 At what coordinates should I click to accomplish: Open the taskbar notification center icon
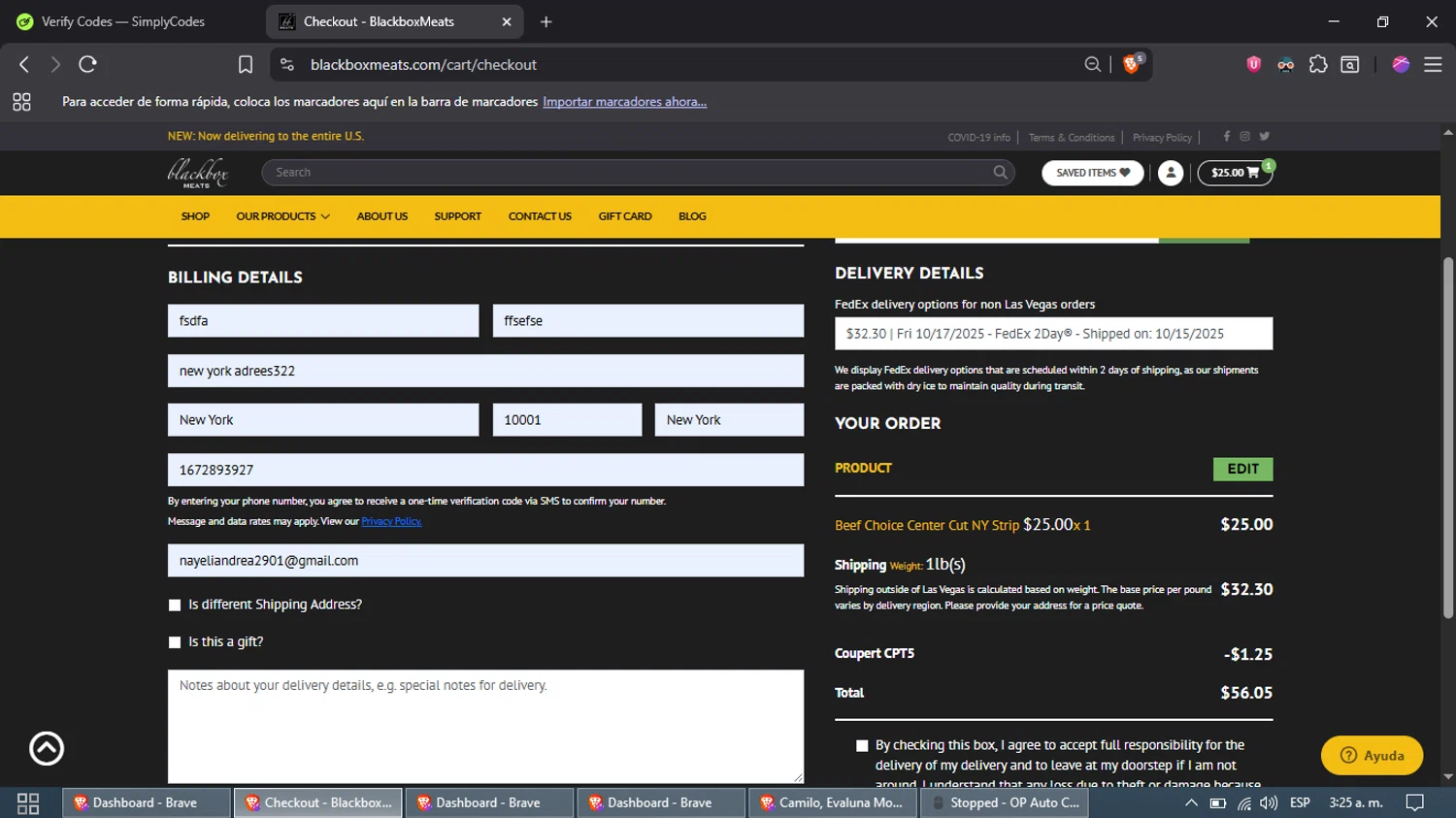point(1415,802)
